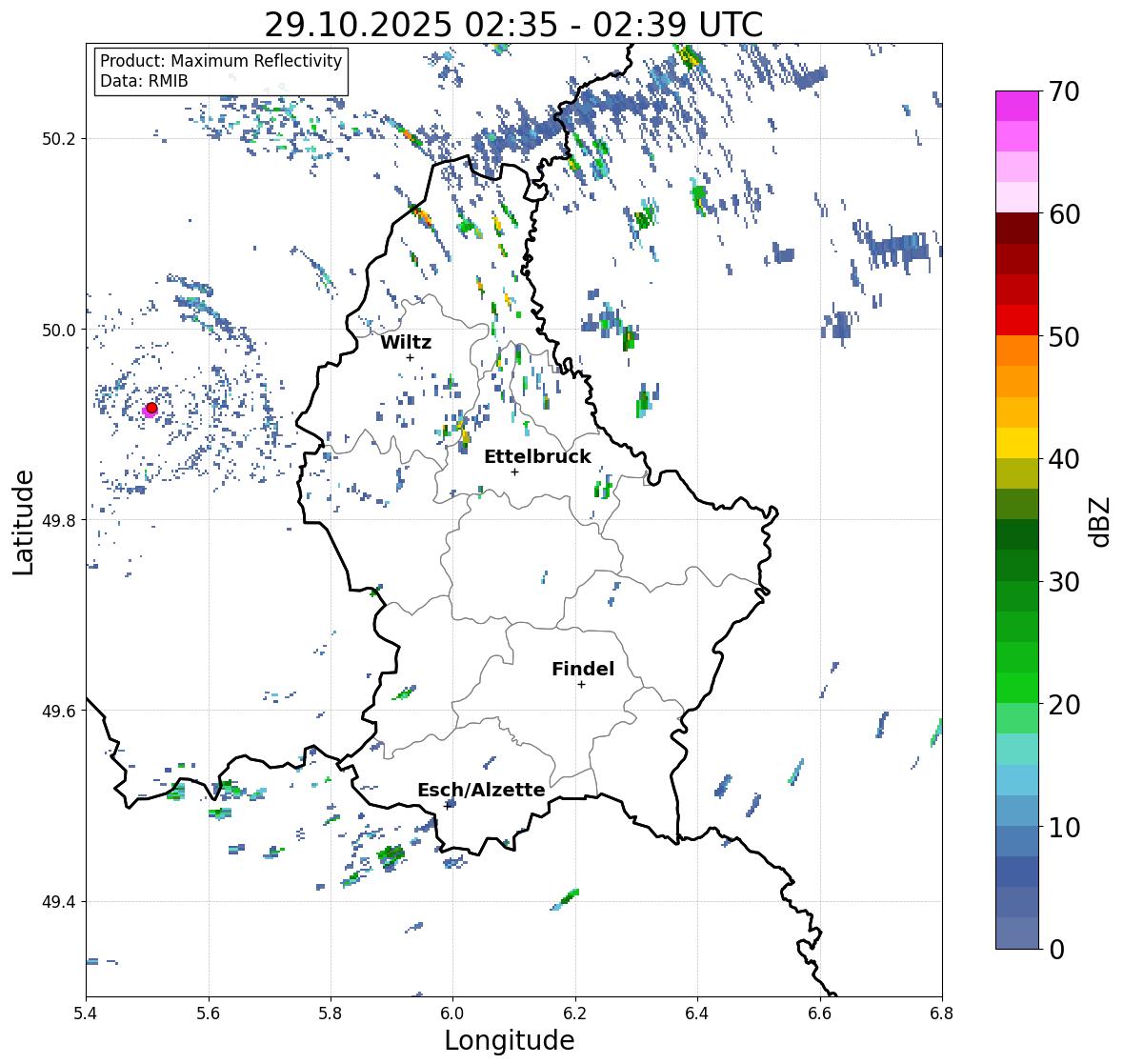The height and width of the screenshot is (1064, 1123).
Task: Click the 5.6 longitude tick label
Action: click(209, 1014)
